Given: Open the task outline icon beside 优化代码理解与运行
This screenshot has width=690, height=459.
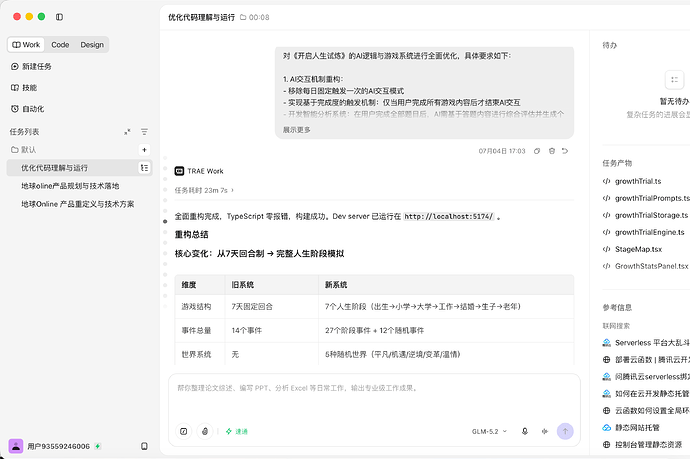Looking at the screenshot, I should (x=144, y=168).
